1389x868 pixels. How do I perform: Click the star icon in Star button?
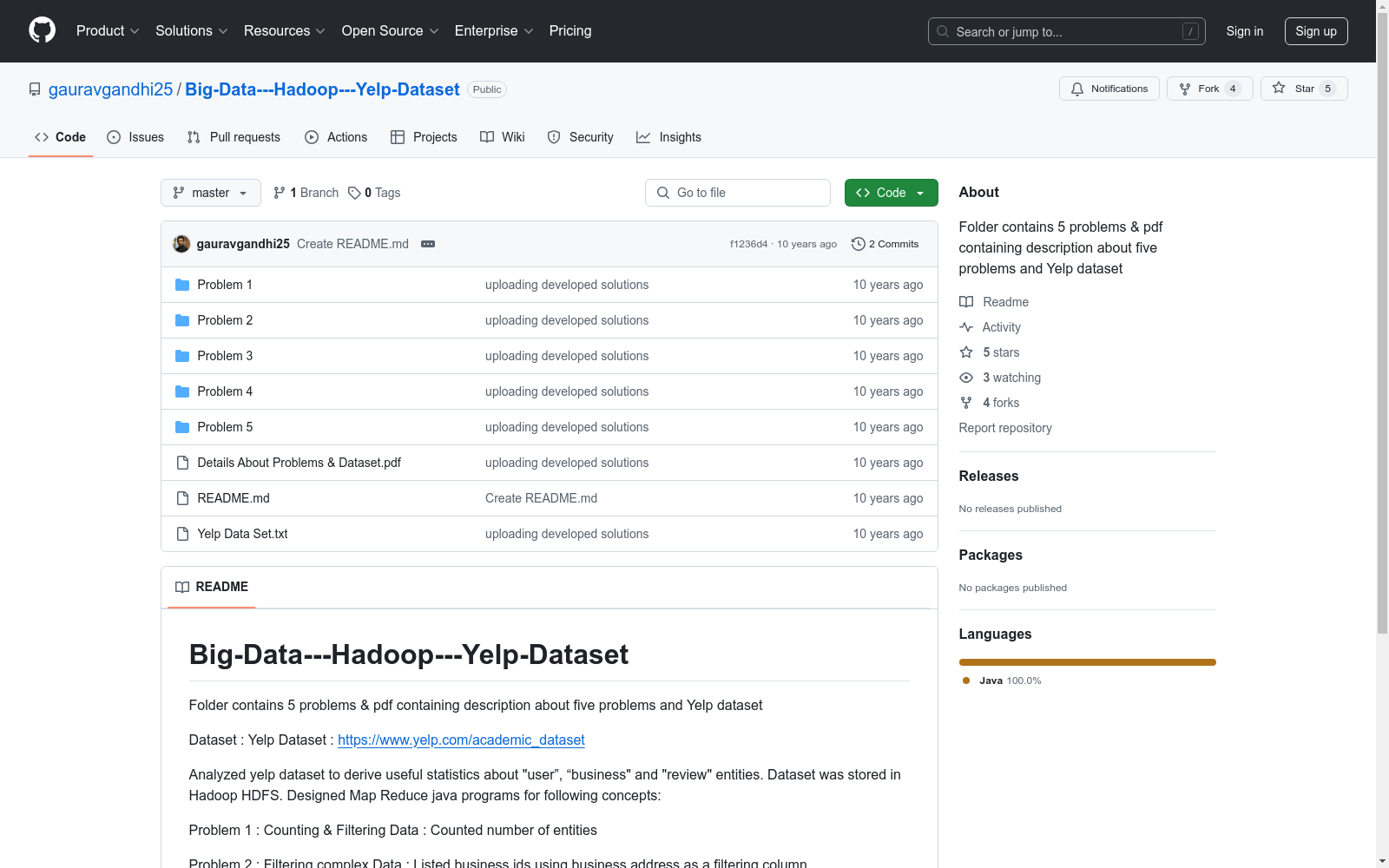tap(1279, 88)
